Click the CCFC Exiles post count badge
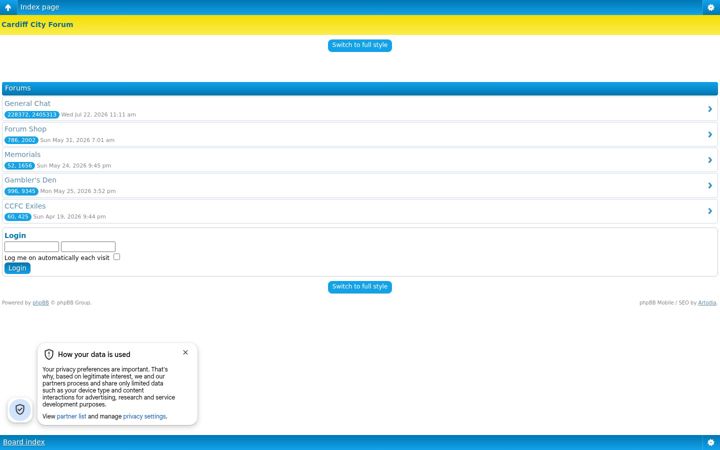Screen dimensions: 720x450 tap(18, 217)
